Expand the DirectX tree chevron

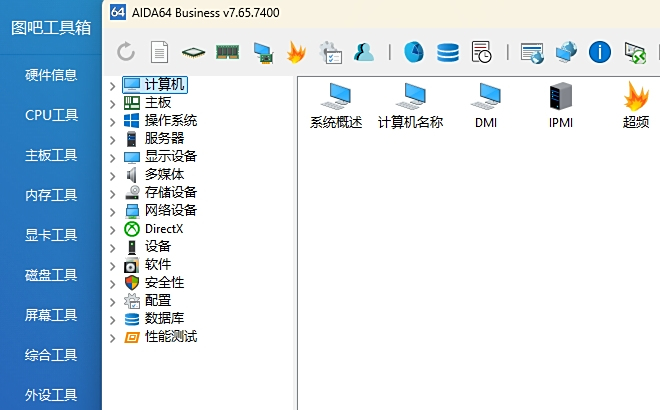click(112, 230)
